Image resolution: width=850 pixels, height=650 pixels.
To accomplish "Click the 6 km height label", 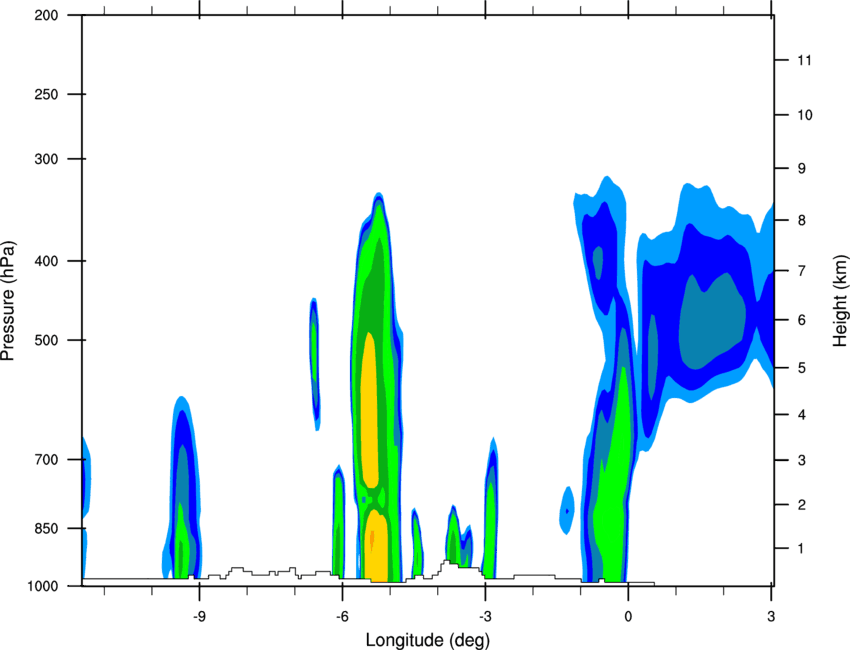I will click(801, 320).
